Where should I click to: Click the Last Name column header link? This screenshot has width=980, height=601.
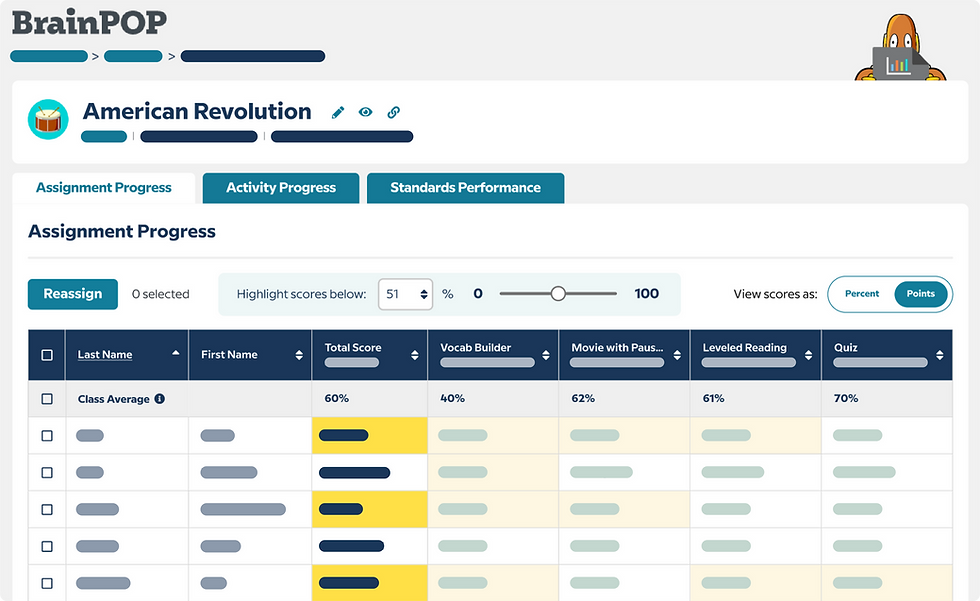[105, 354]
